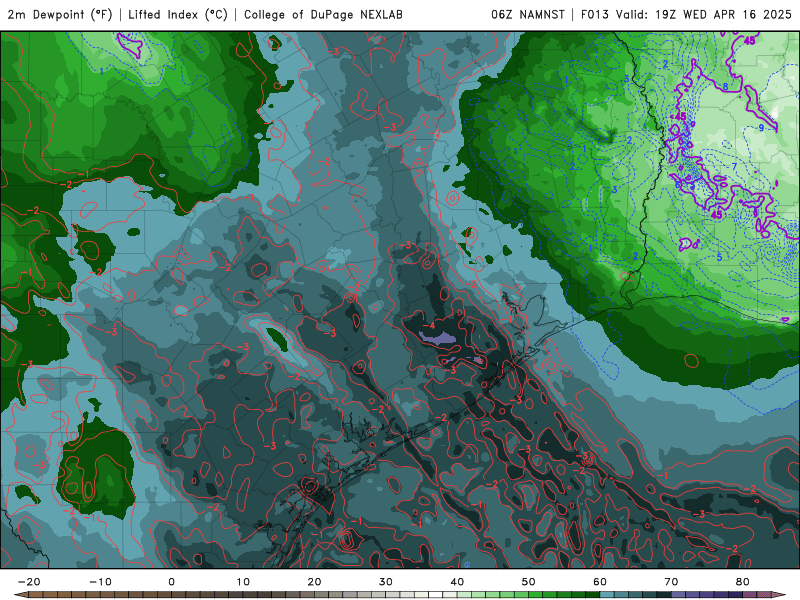The width and height of the screenshot is (800, 600).
Task: Click the 60 label on the color scale
Action: 600,582
